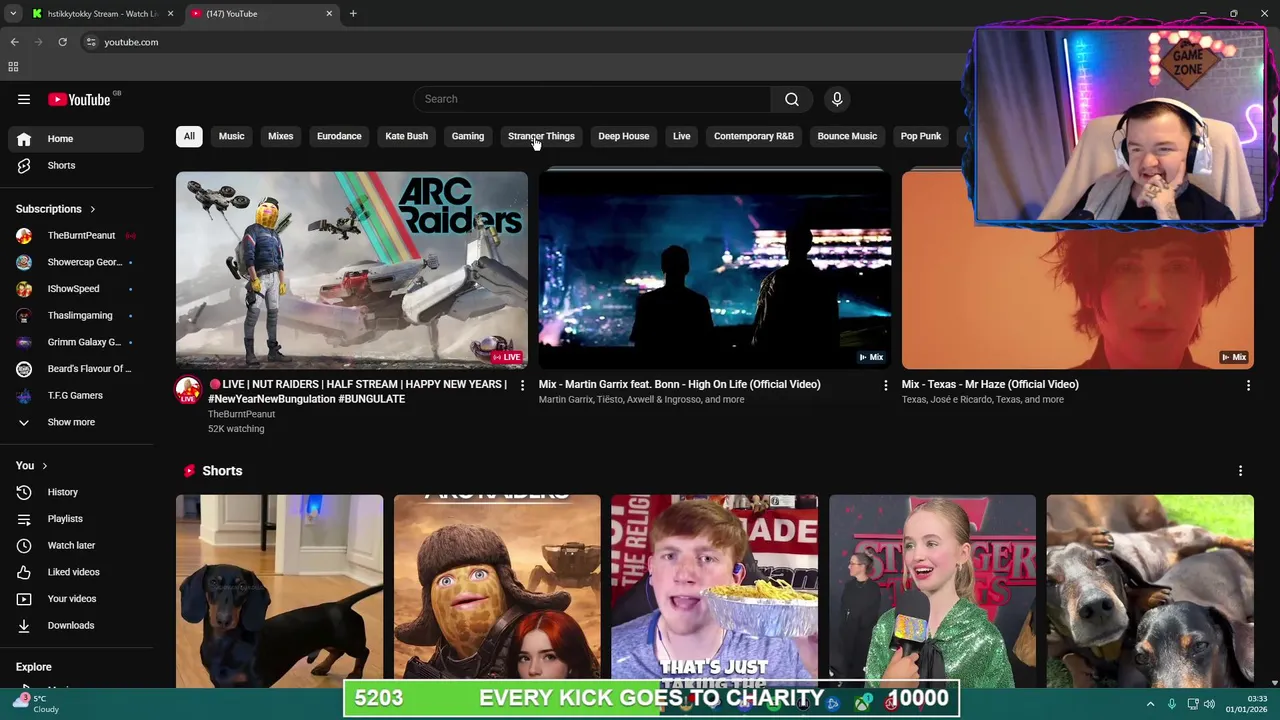The width and height of the screenshot is (1280, 720).
Task: Open the LIVE NUT RAIDERS video title
Action: point(358,391)
